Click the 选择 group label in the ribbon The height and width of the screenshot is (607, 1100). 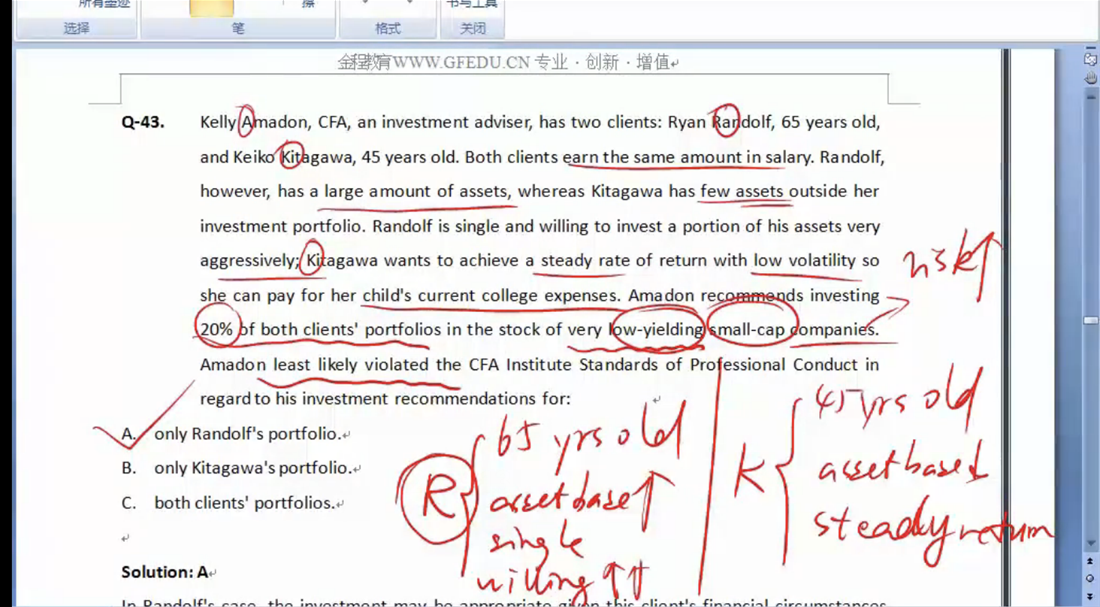click(x=76, y=28)
